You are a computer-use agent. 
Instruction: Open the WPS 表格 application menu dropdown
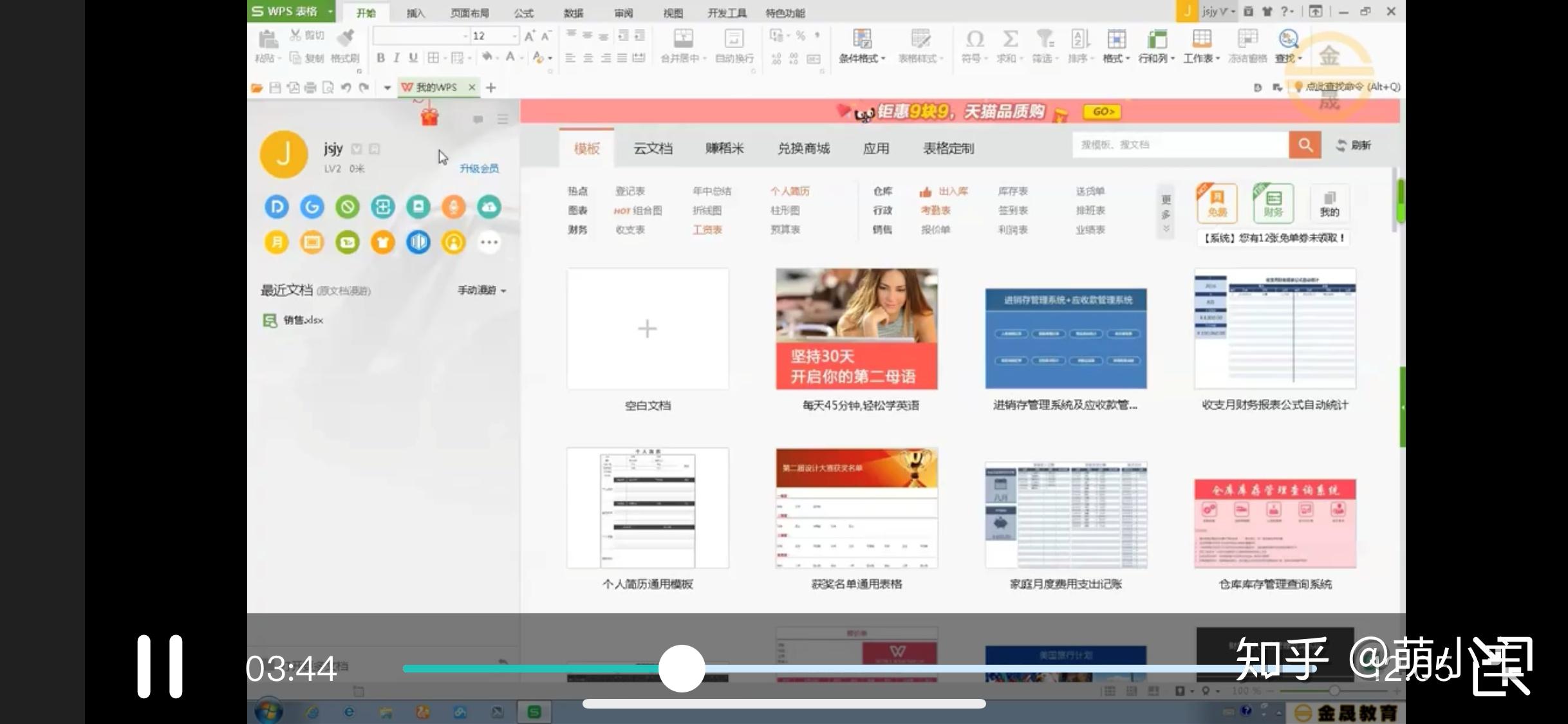(x=330, y=12)
